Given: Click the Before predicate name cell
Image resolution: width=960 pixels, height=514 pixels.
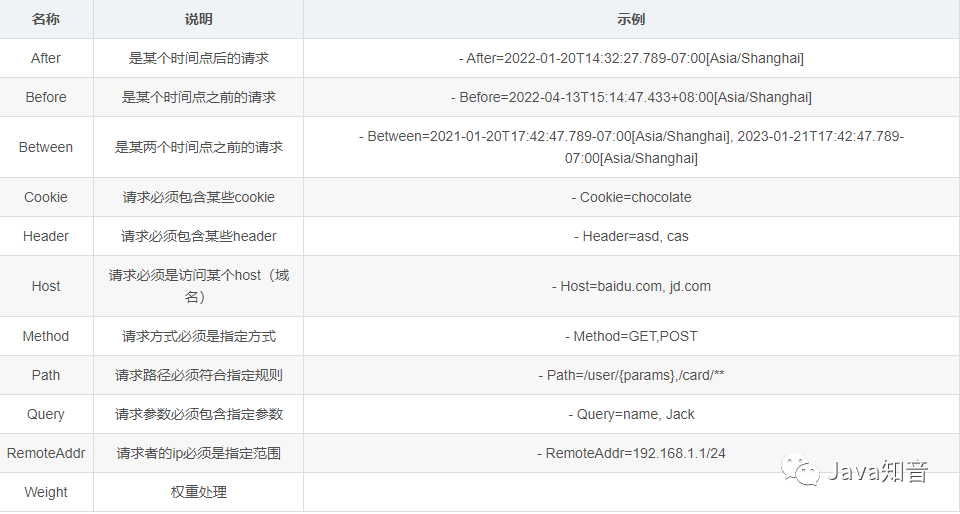Looking at the screenshot, I should [46, 97].
